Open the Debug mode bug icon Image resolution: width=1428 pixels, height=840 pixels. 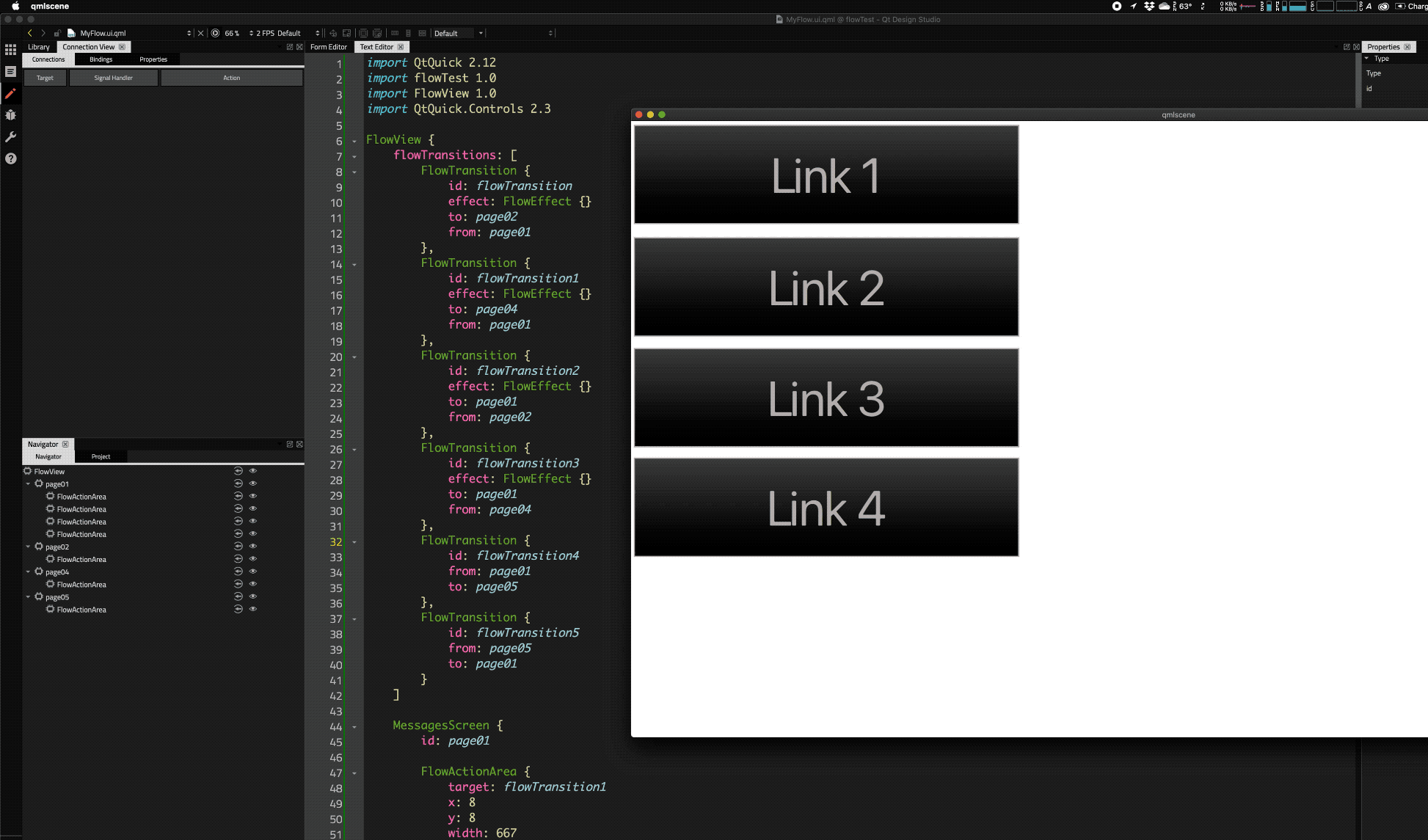click(10, 115)
